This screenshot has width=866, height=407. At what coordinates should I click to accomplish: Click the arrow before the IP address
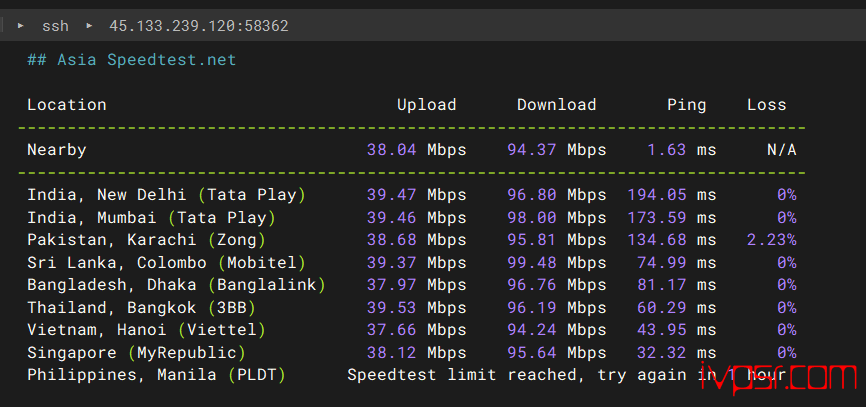click(x=89, y=25)
